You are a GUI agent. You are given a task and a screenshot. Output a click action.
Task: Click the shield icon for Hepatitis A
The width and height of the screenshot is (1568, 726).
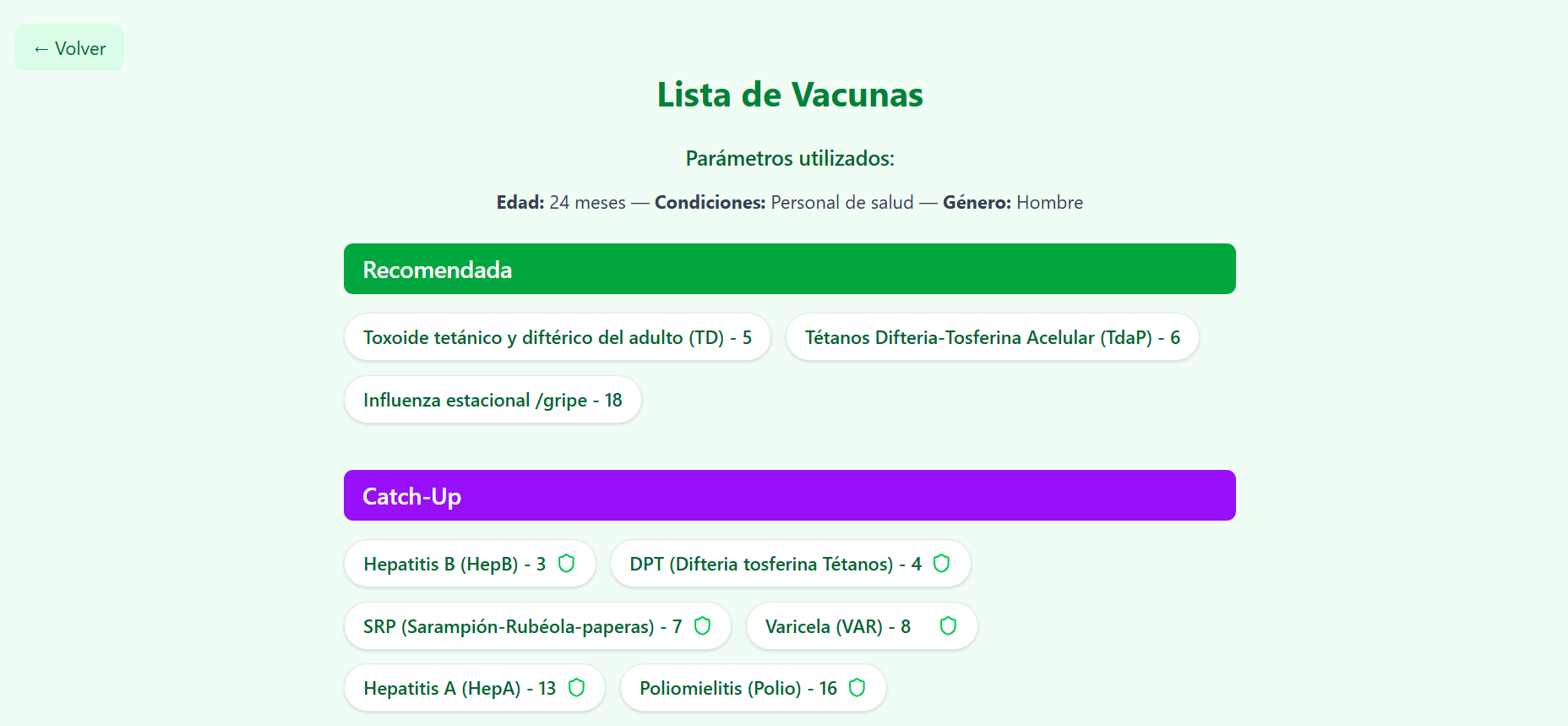tap(577, 688)
